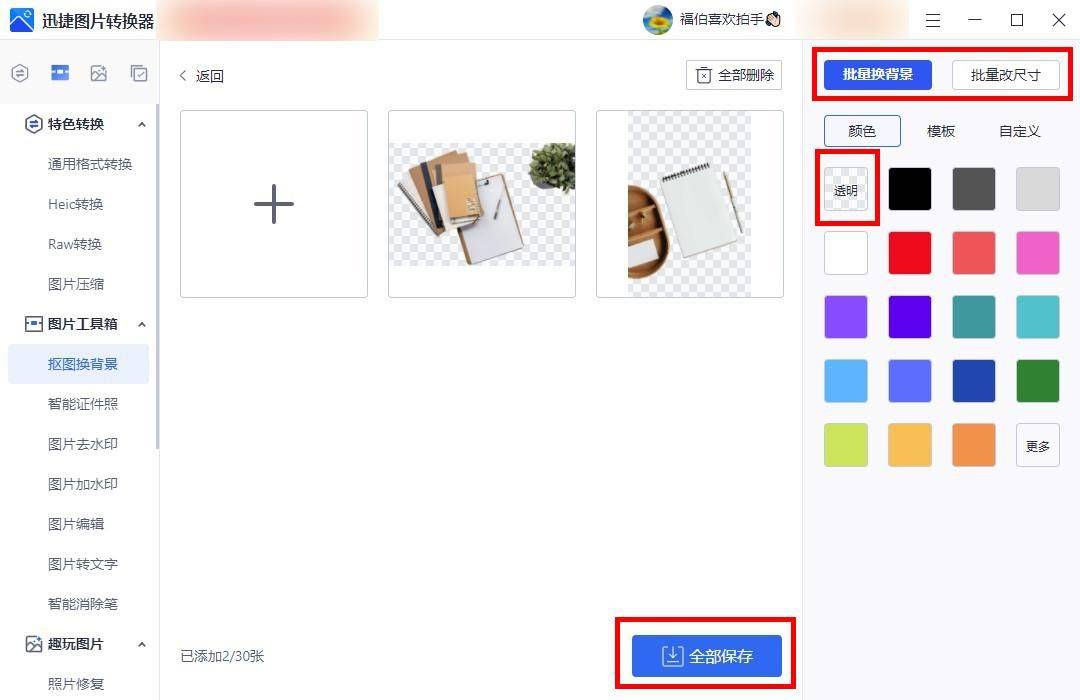
Task: Collapse the 特色转换 section
Action: (x=141, y=125)
